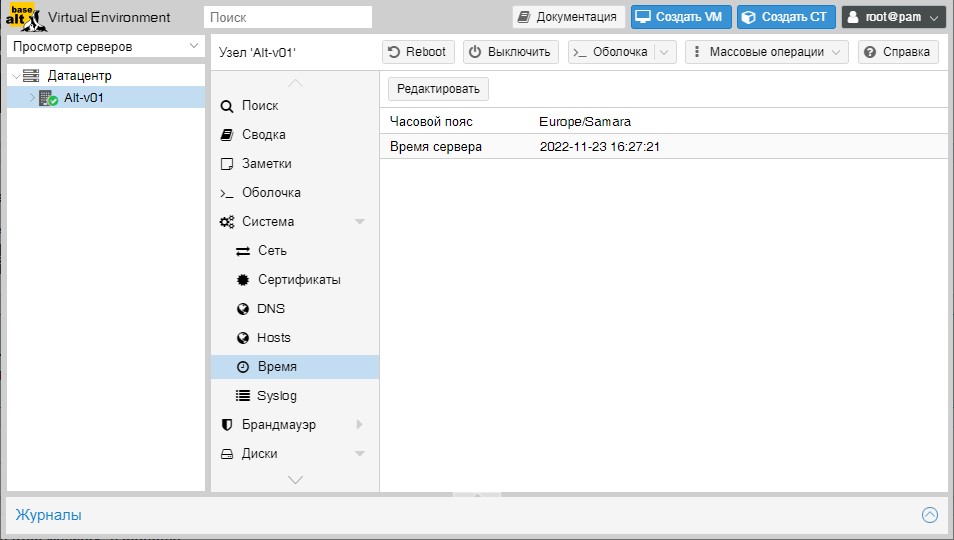Click the Редактировать button
This screenshot has width=954, height=540.
[x=438, y=89]
